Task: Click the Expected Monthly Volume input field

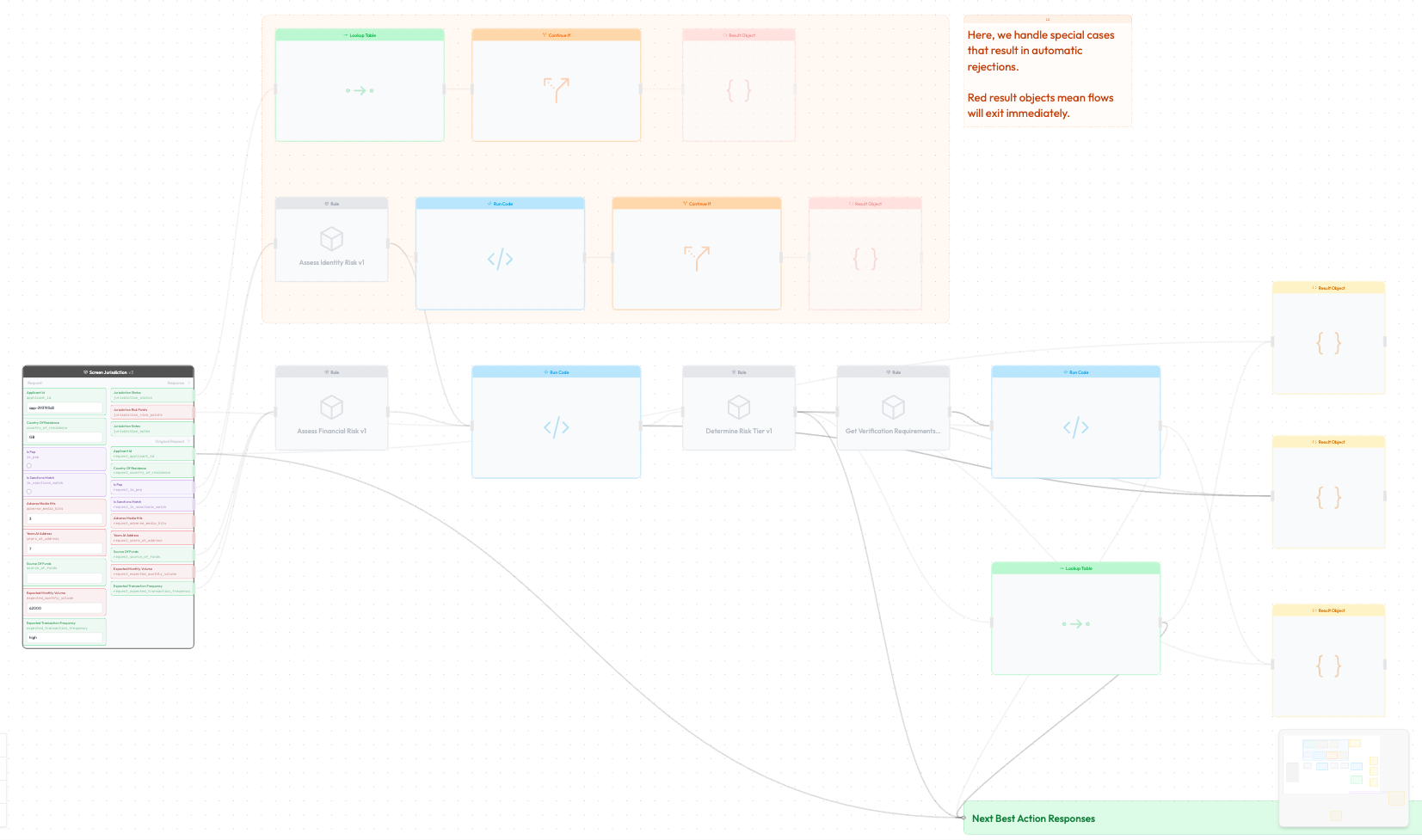Action: pos(65,608)
